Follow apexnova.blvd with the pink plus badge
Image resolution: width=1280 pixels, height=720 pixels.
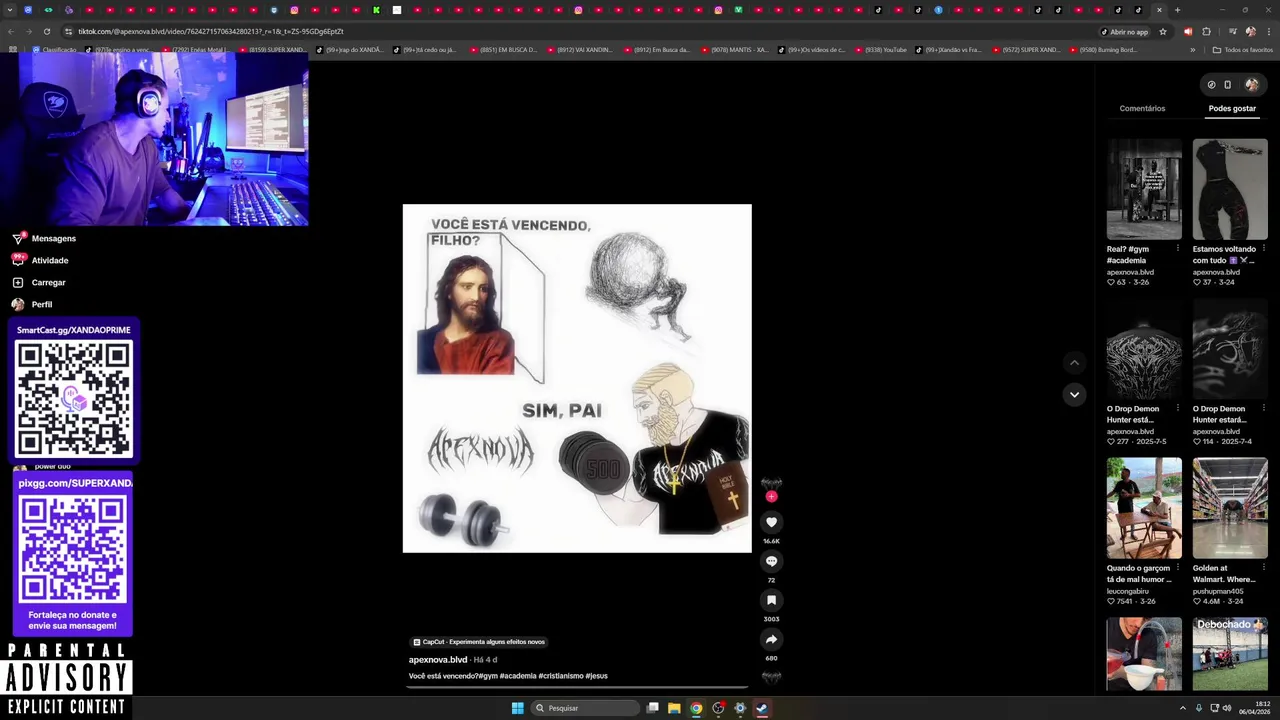(771, 497)
